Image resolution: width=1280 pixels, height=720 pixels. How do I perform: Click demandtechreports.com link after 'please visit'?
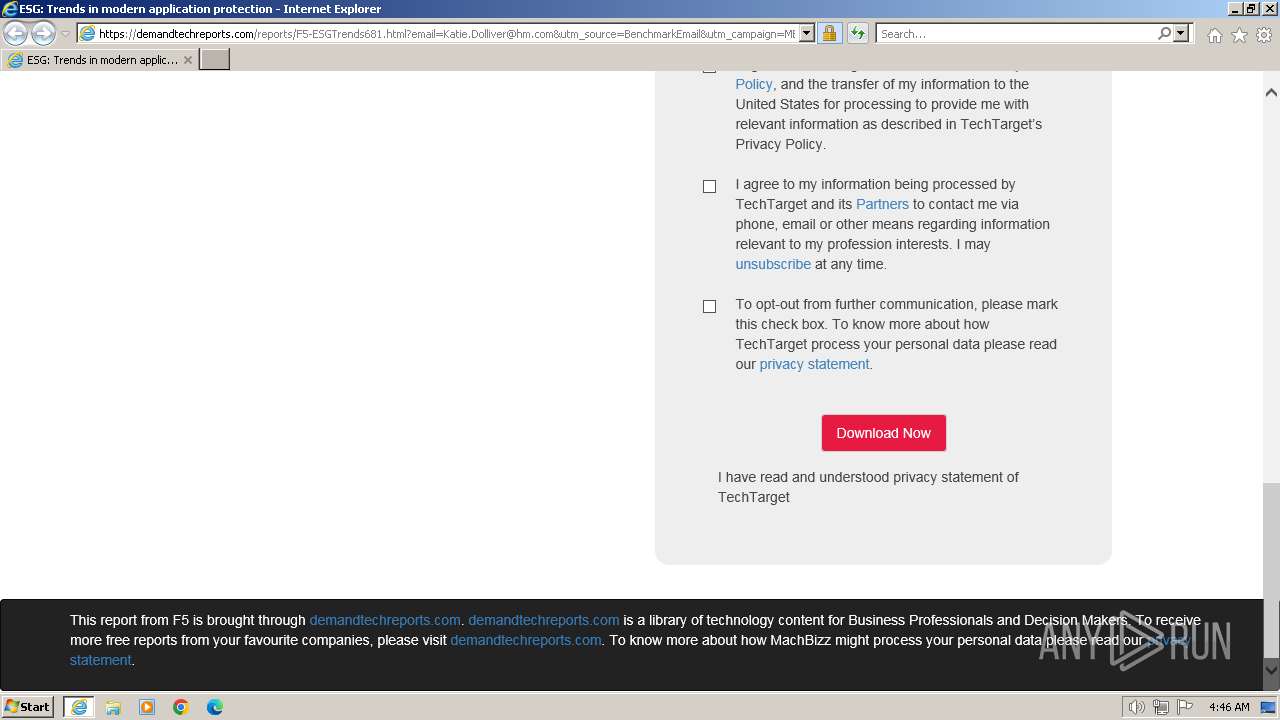(526, 640)
